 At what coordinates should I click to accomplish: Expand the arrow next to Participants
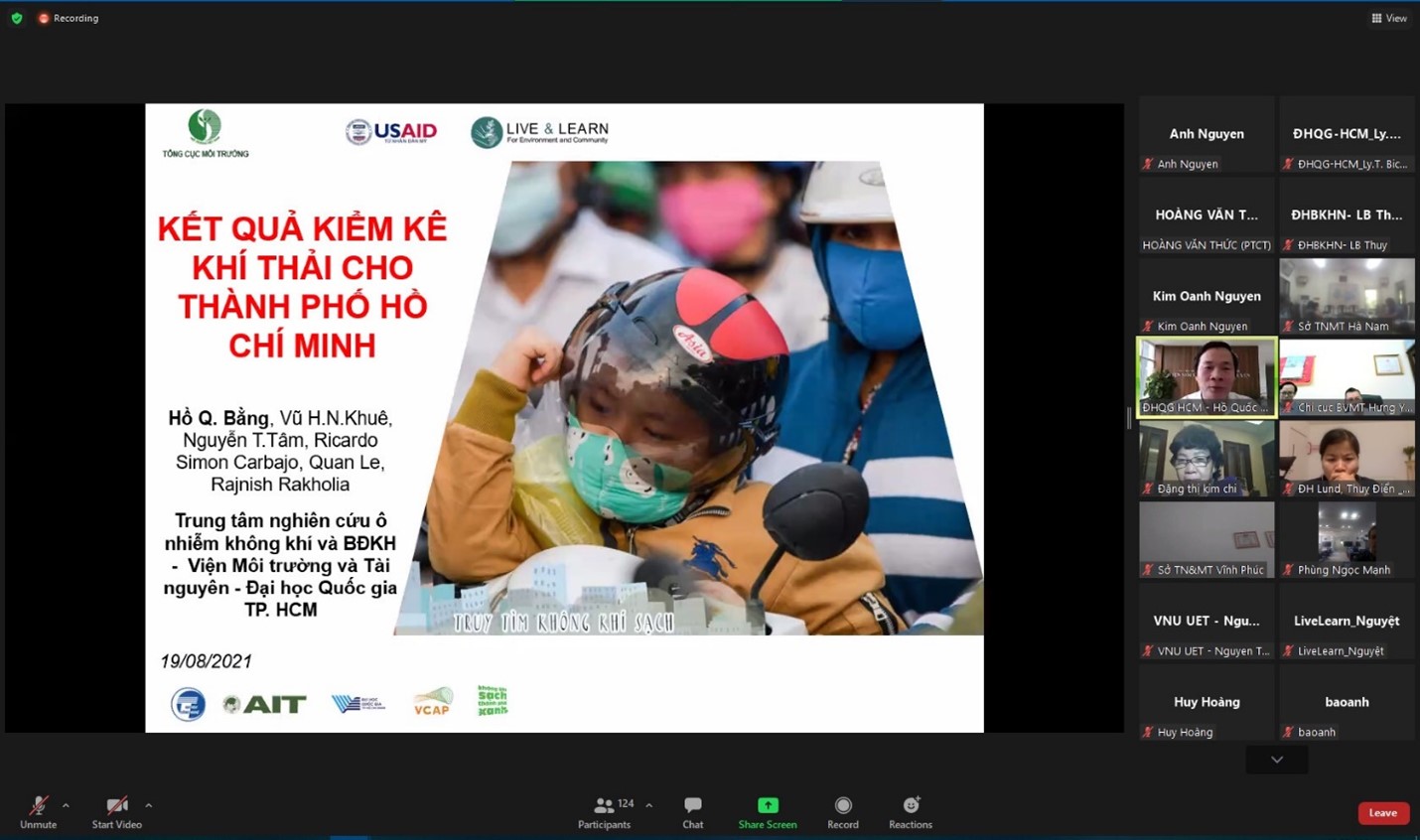click(x=648, y=805)
